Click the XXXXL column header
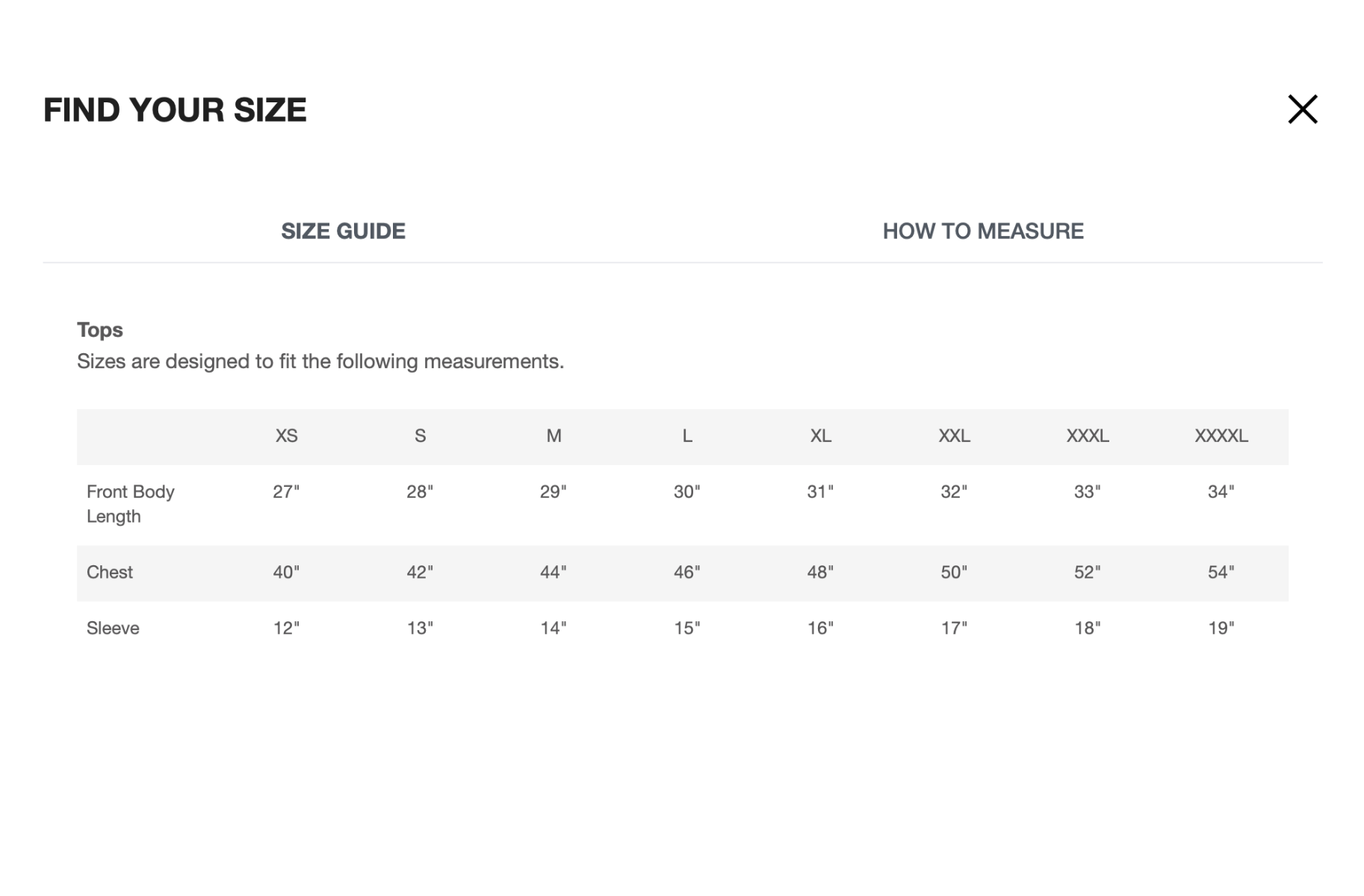The width and height of the screenshot is (1364, 896). (1221, 436)
